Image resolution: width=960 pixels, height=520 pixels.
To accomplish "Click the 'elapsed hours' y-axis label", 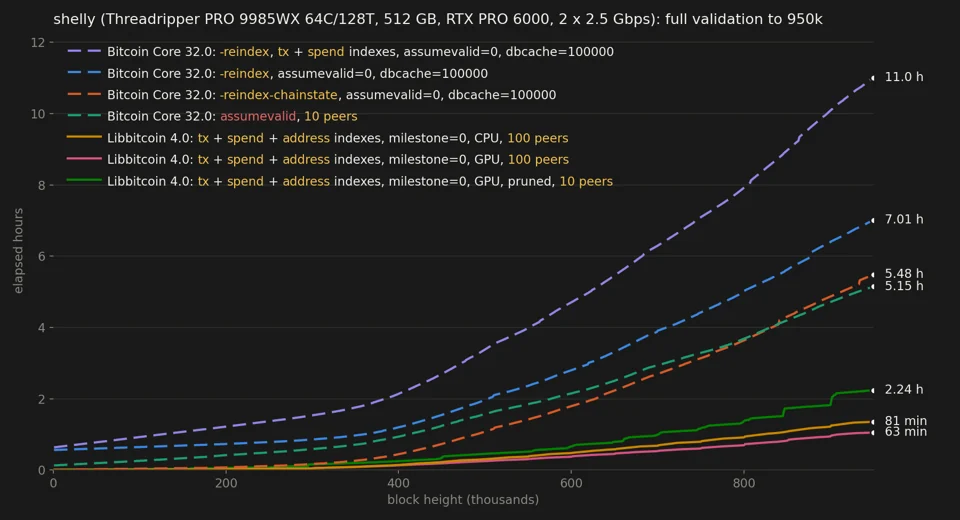I will 18,251.
